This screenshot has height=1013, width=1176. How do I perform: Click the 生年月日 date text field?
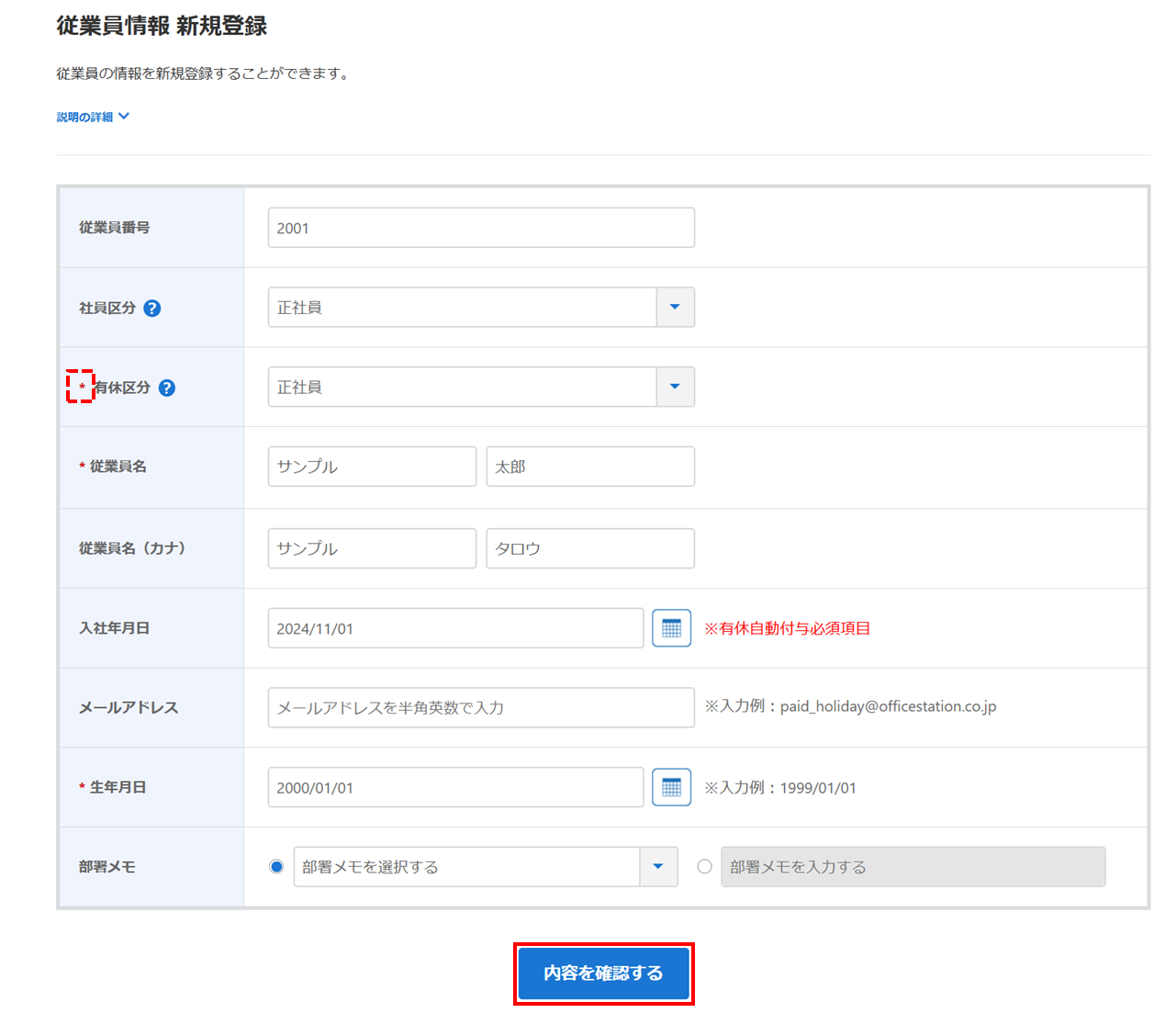pos(455,787)
